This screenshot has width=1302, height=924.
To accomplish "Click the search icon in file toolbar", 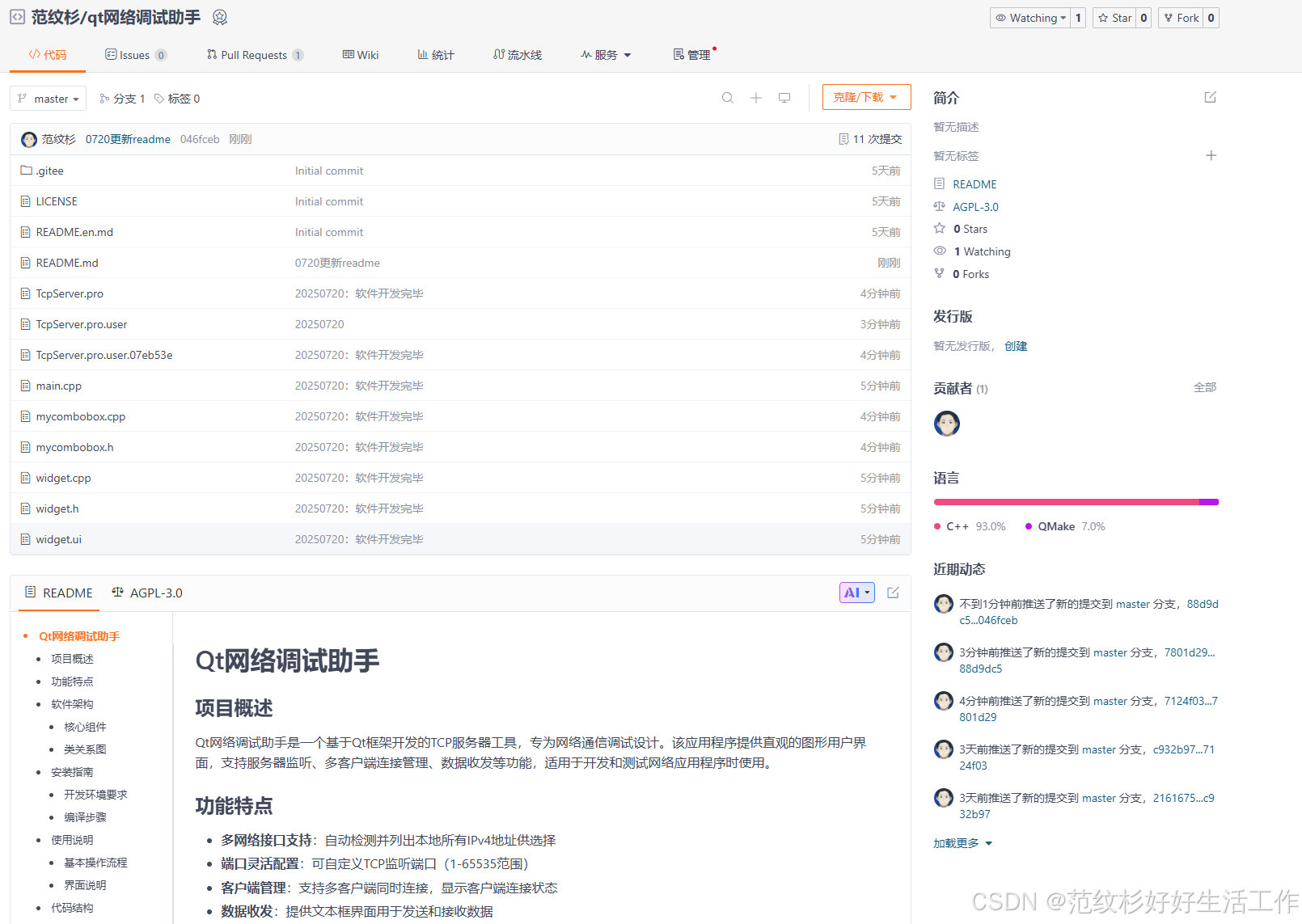I will tap(728, 98).
